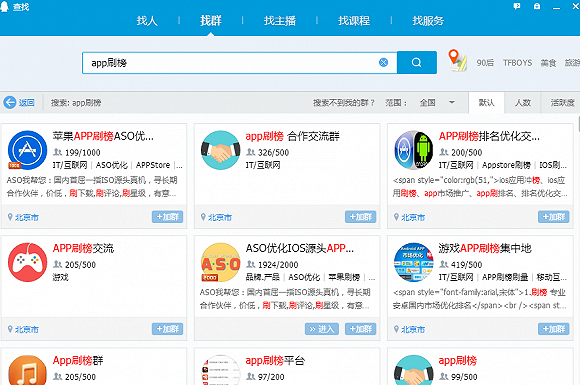Open group title app刷榜 合作交流群
This screenshot has height=385, width=580.
293,136
